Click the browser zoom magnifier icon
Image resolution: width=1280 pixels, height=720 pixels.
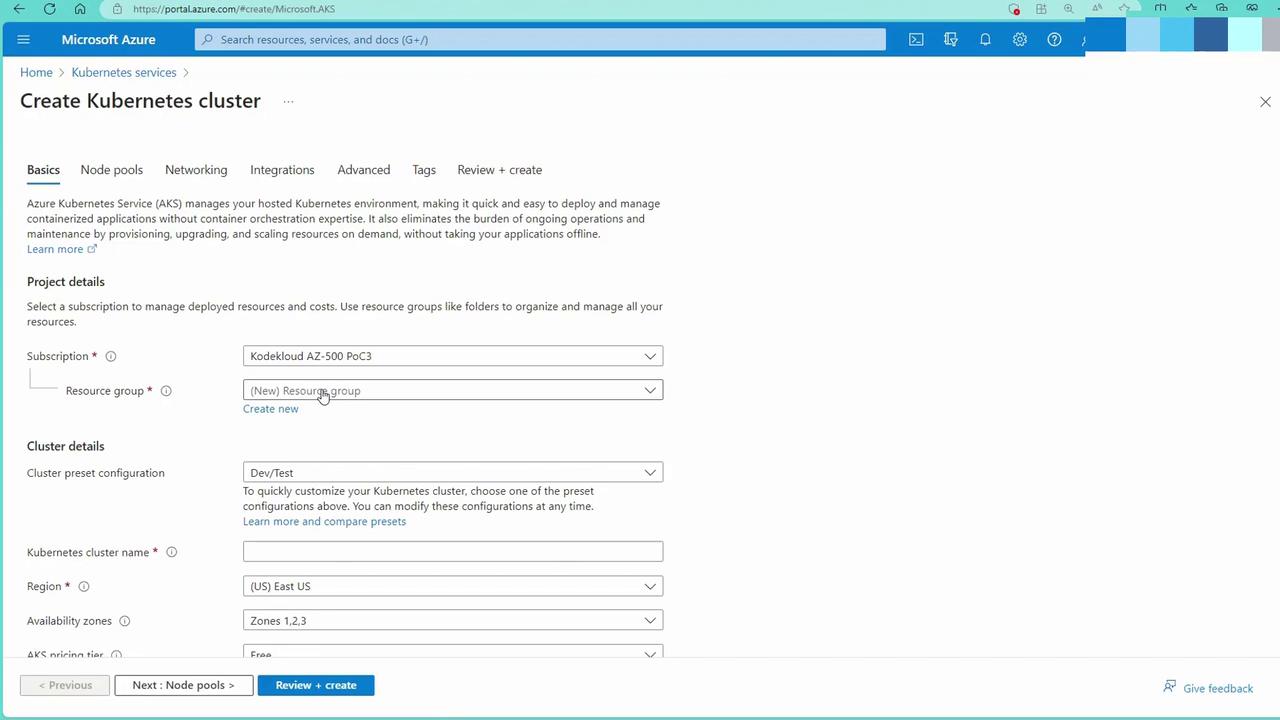(x=1069, y=9)
